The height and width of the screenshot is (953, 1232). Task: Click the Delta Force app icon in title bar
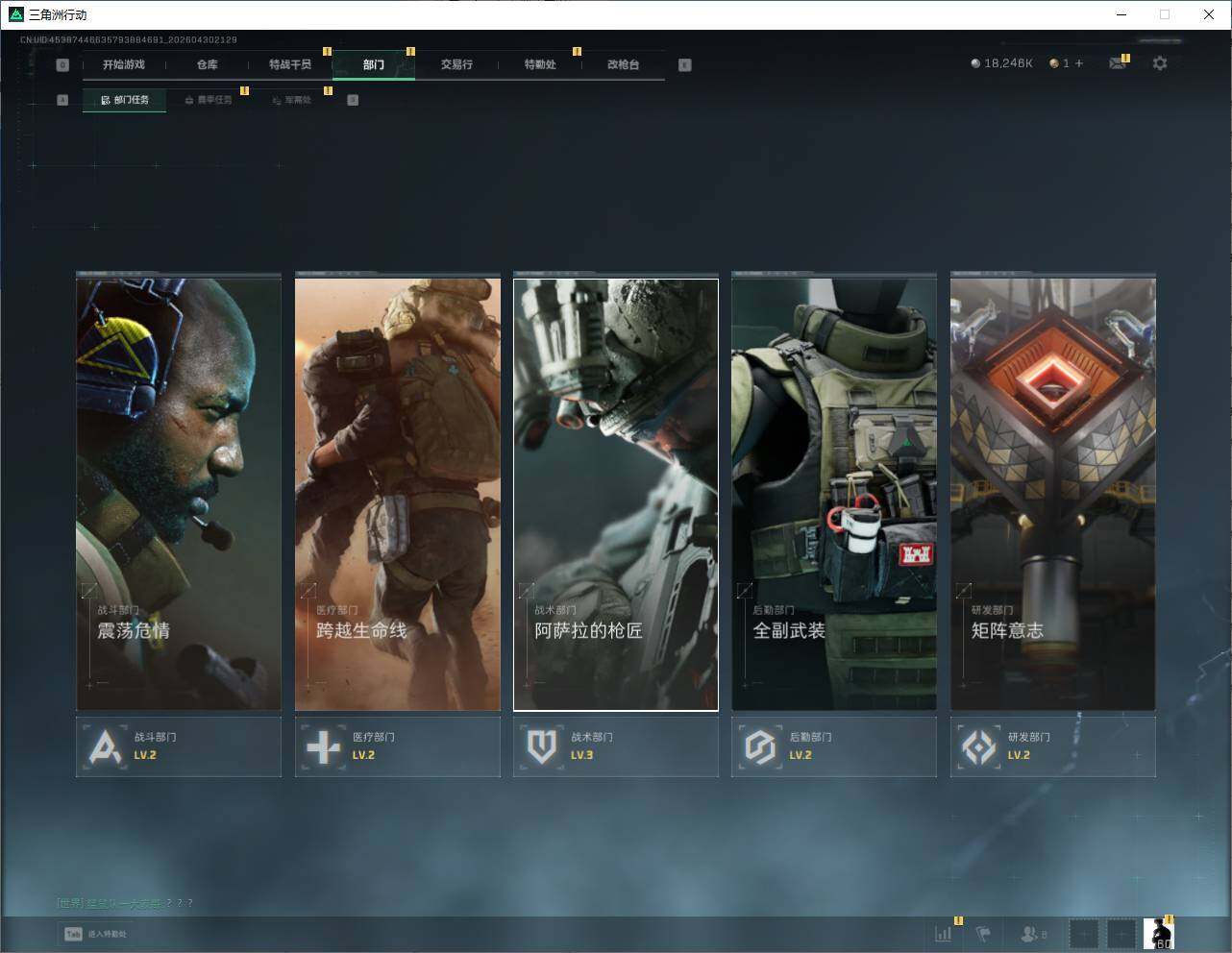coord(15,14)
